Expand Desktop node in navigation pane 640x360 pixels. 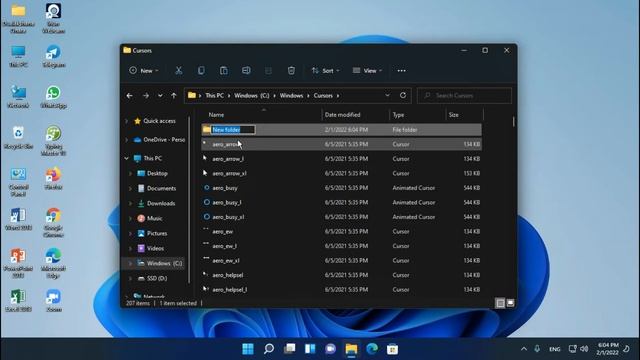131,173
